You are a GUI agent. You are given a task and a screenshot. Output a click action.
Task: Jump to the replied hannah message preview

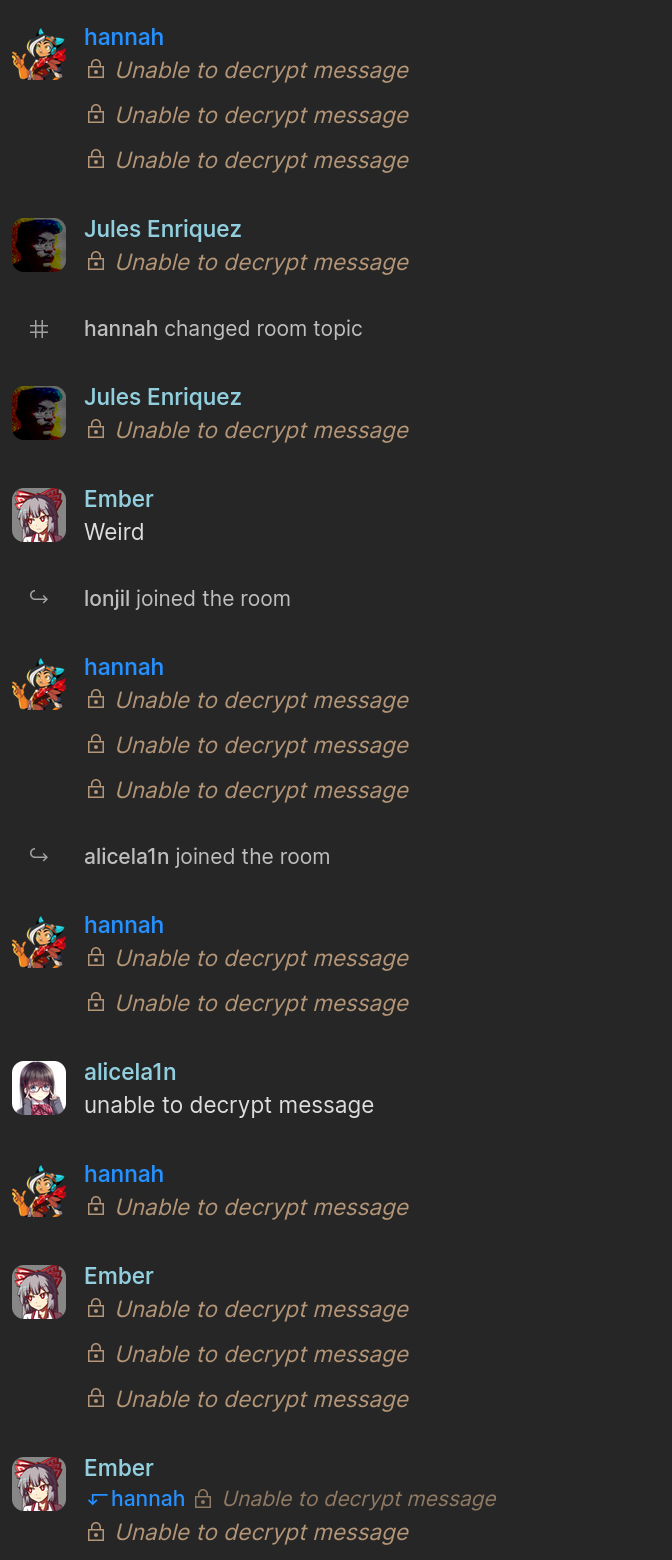click(292, 1498)
